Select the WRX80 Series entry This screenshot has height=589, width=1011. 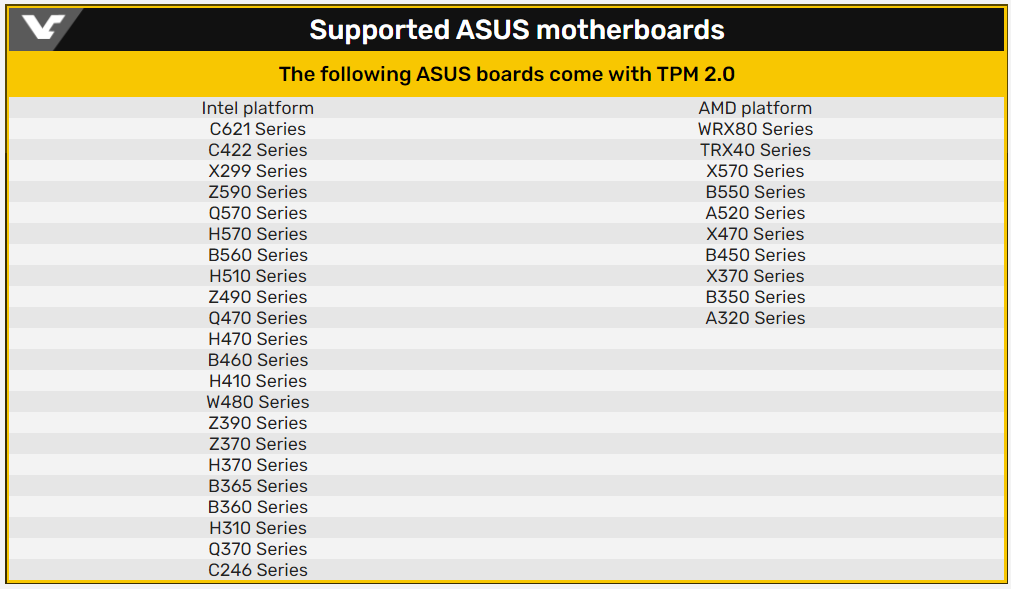755,129
